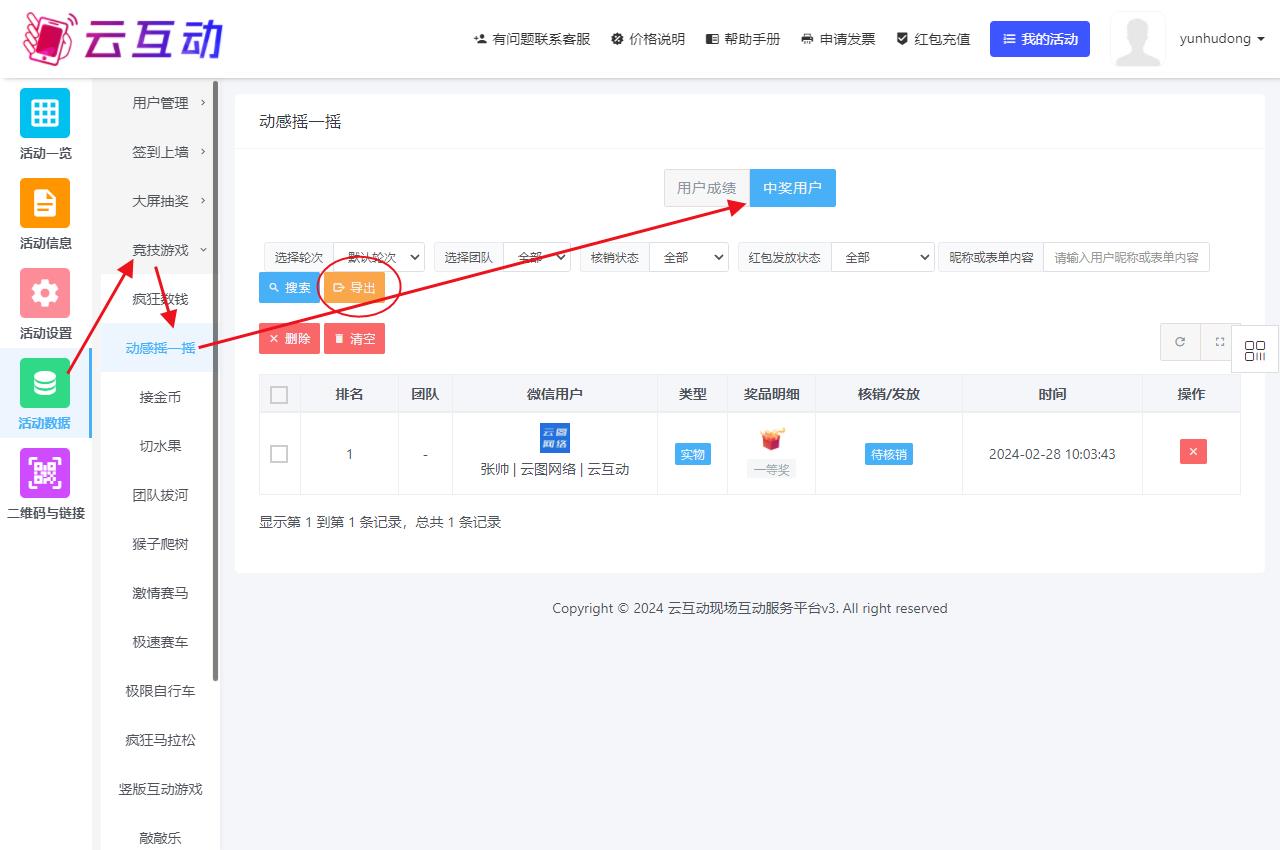Open 竖版互动游戏 in the sidebar
1280x850 pixels.
160,789
